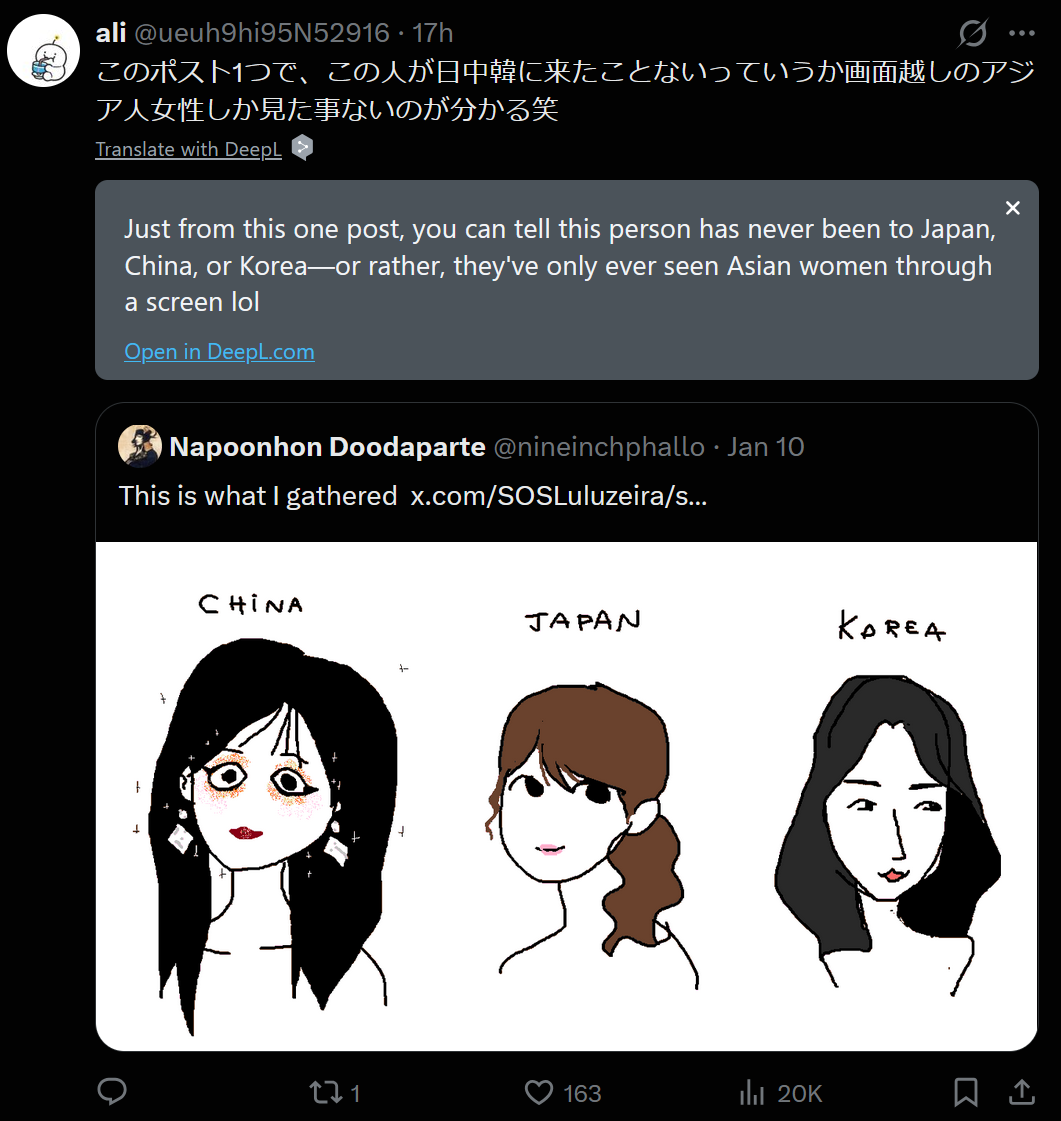
Task: Reply to ali's post
Action: (x=112, y=1092)
